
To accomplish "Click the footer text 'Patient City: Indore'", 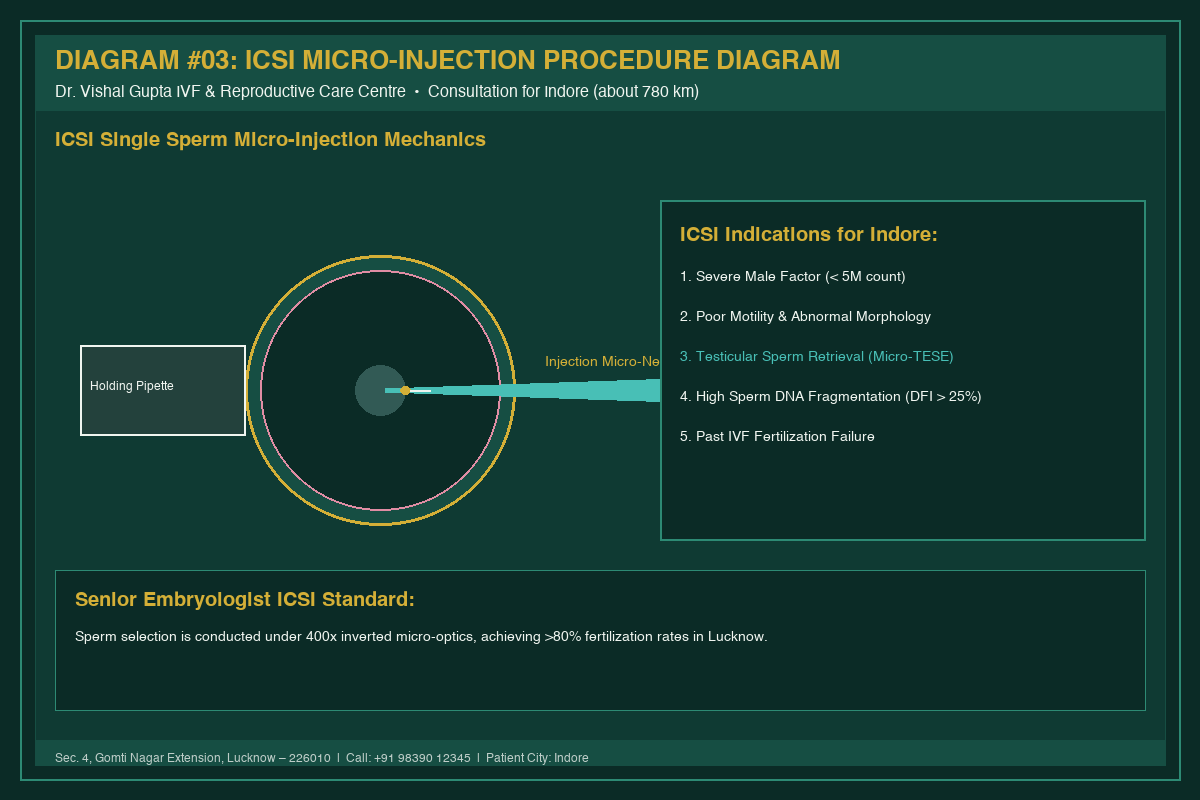I will [x=537, y=758].
